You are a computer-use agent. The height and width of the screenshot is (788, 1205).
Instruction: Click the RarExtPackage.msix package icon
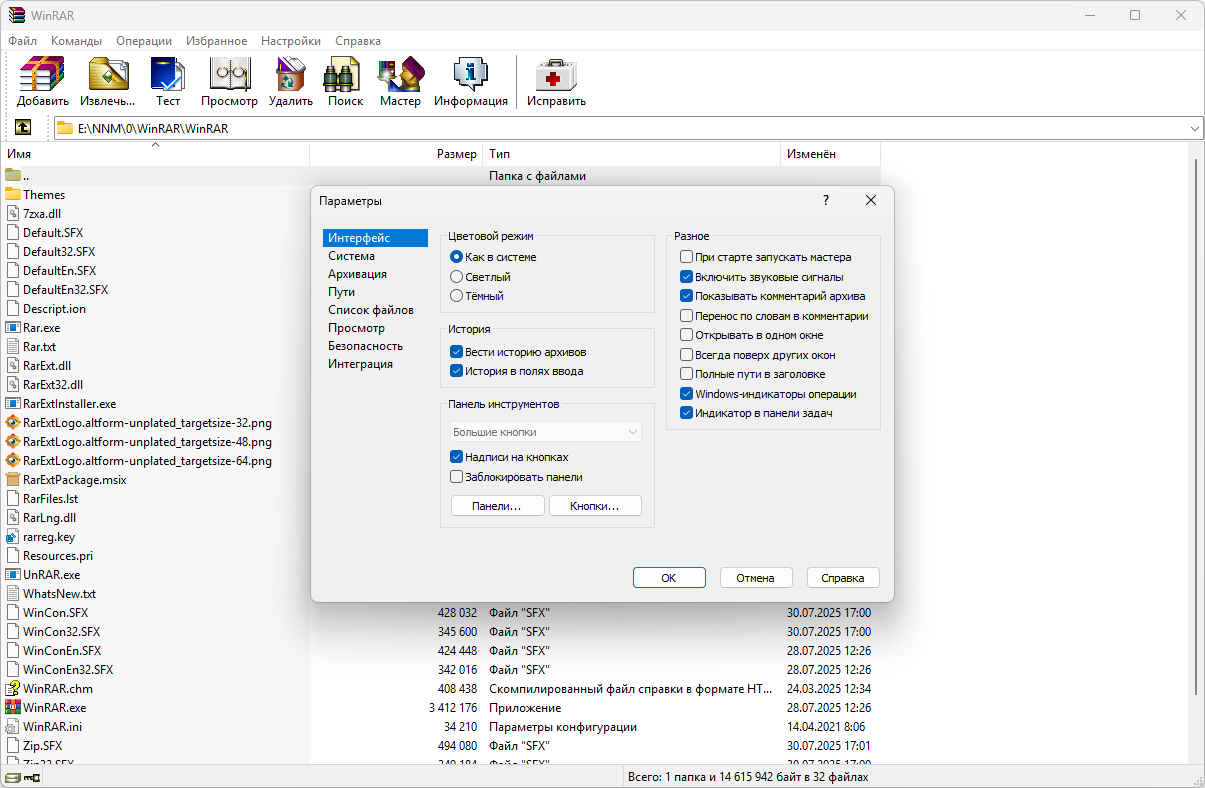coord(13,479)
